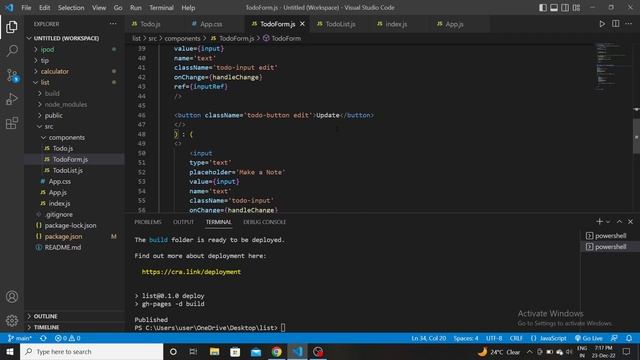640x360 pixels.
Task: Open the cra.link/deployment link in terminal
Action: pyautogui.click(x=191, y=272)
